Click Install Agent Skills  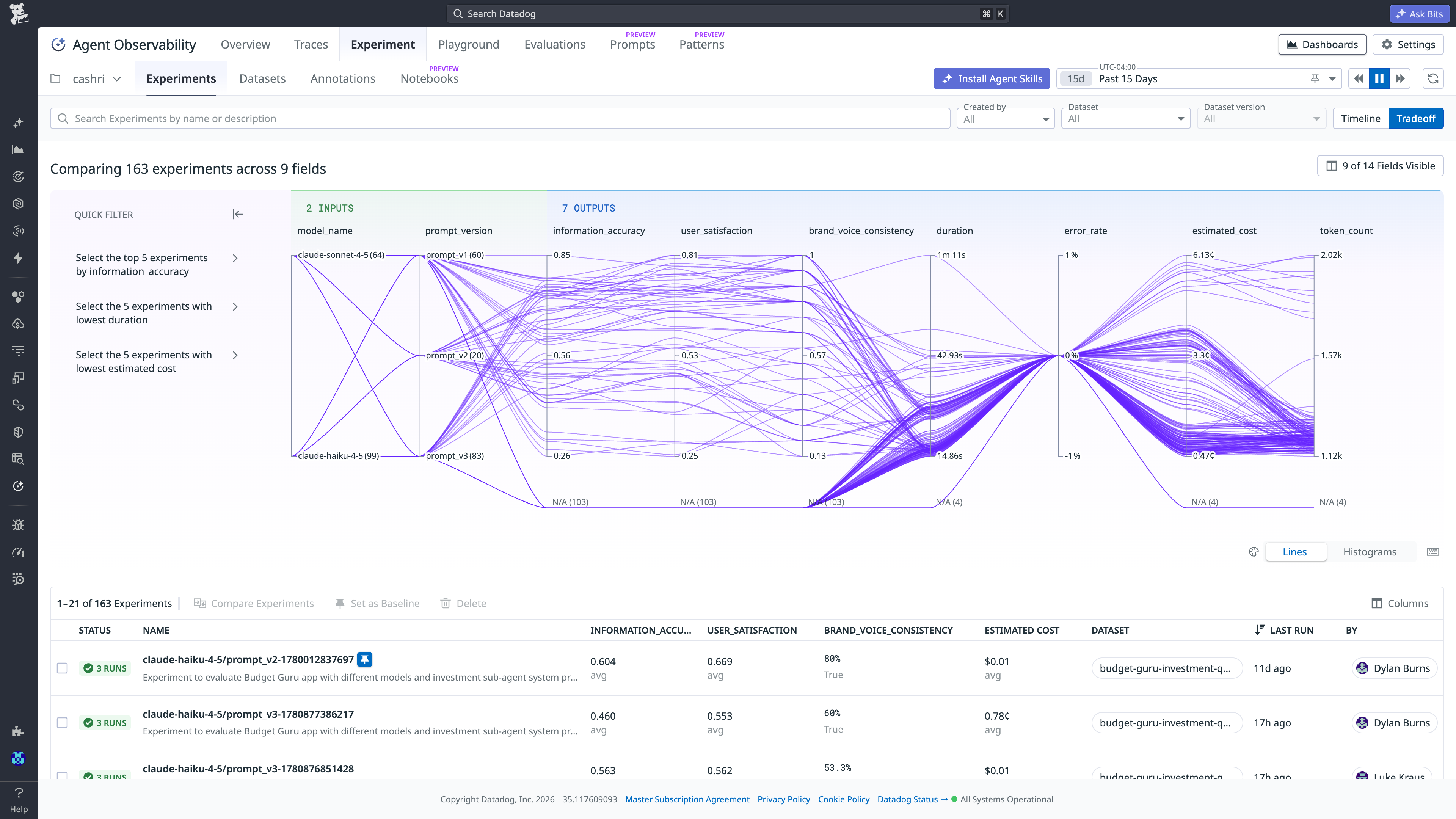click(992, 78)
